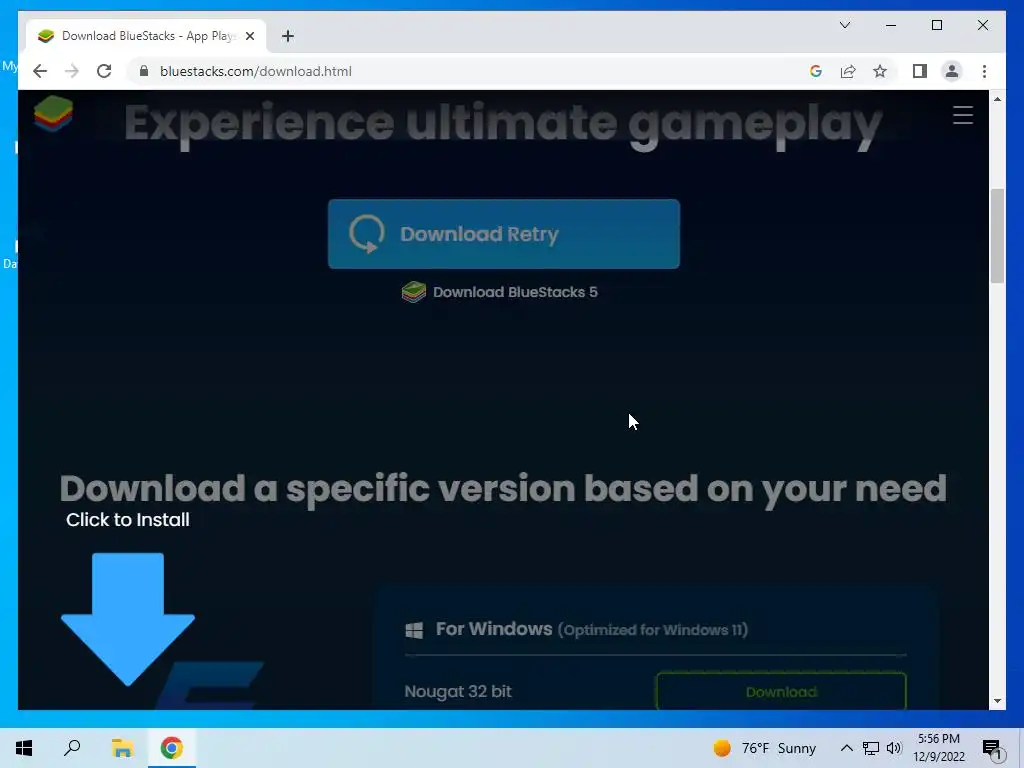This screenshot has width=1024, height=768.
Task: Bookmark this page with the star icon
Action: click(x=880, y=71)
